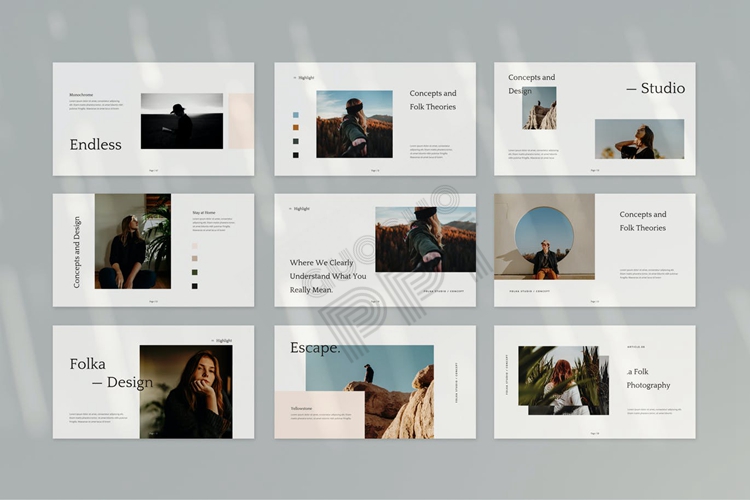Click 'Highlight' label on 'Where We Clearly' slide

click(299, 209)
